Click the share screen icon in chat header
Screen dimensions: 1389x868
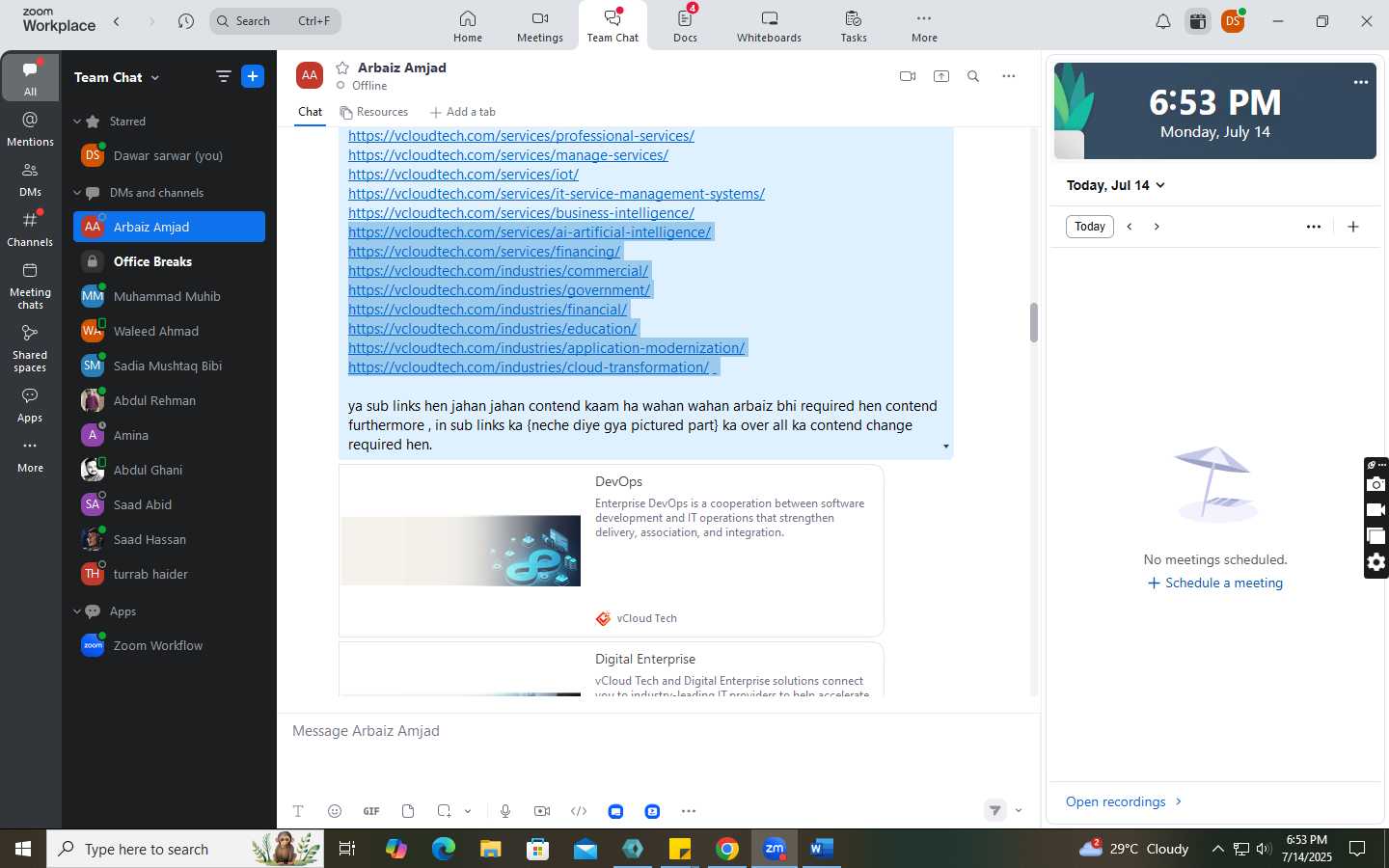click(x=941, y=76)
